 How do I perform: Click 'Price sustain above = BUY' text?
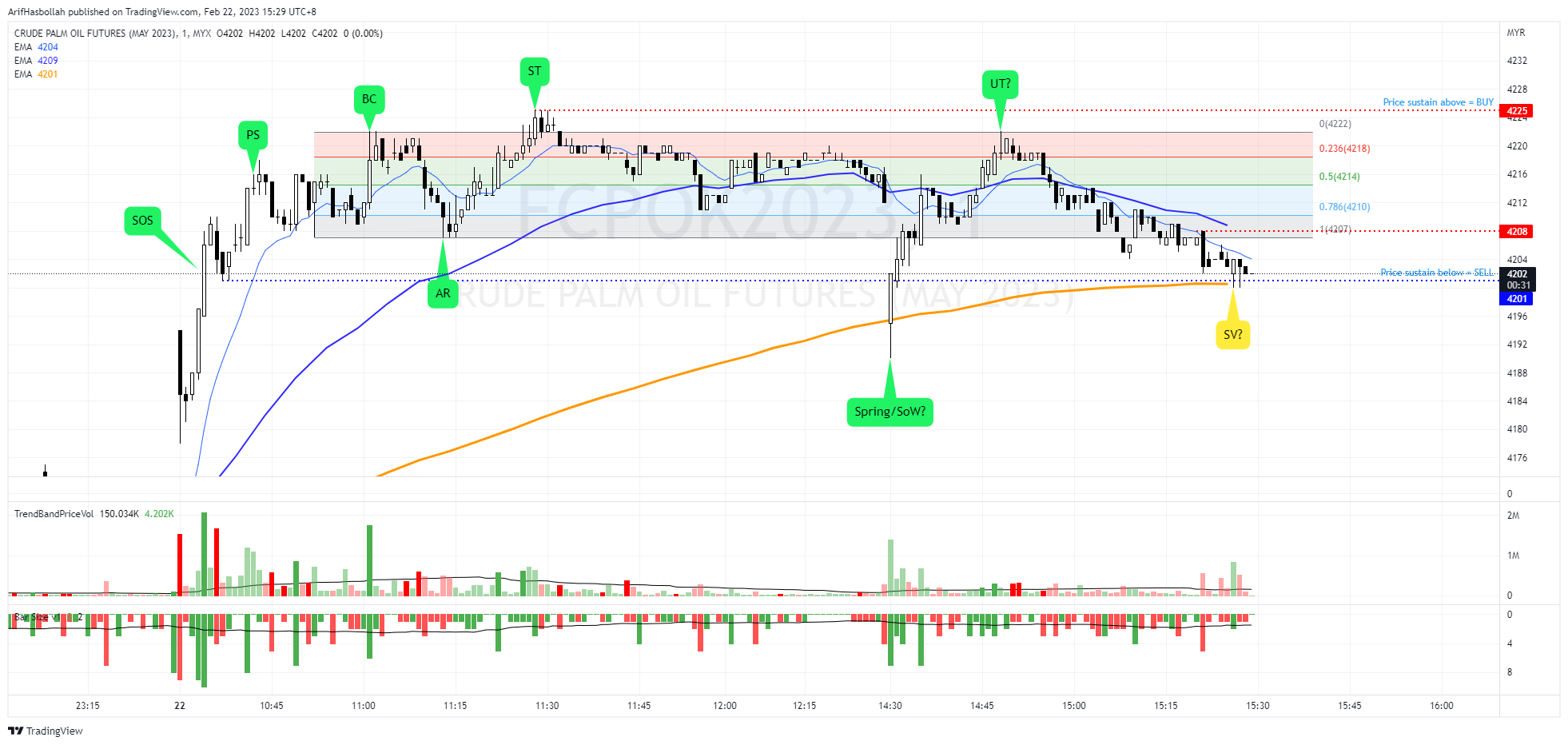point(1438,102)
